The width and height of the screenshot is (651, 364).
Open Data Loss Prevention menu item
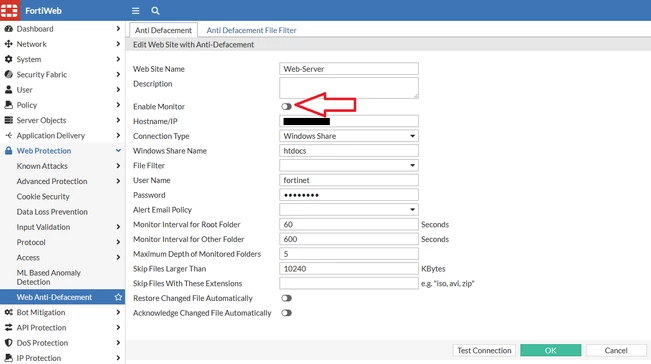click(x=52, y=212)
